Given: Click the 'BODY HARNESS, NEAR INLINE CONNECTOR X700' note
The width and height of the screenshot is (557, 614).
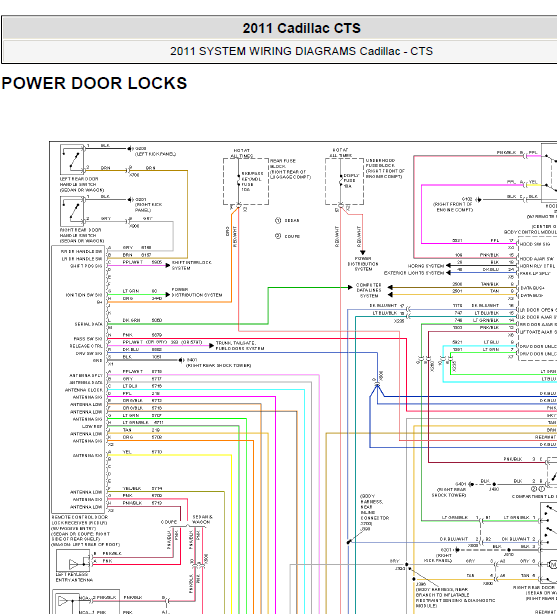Looking at the screenshot, I should pyautogui.click(x=374, y=509).
